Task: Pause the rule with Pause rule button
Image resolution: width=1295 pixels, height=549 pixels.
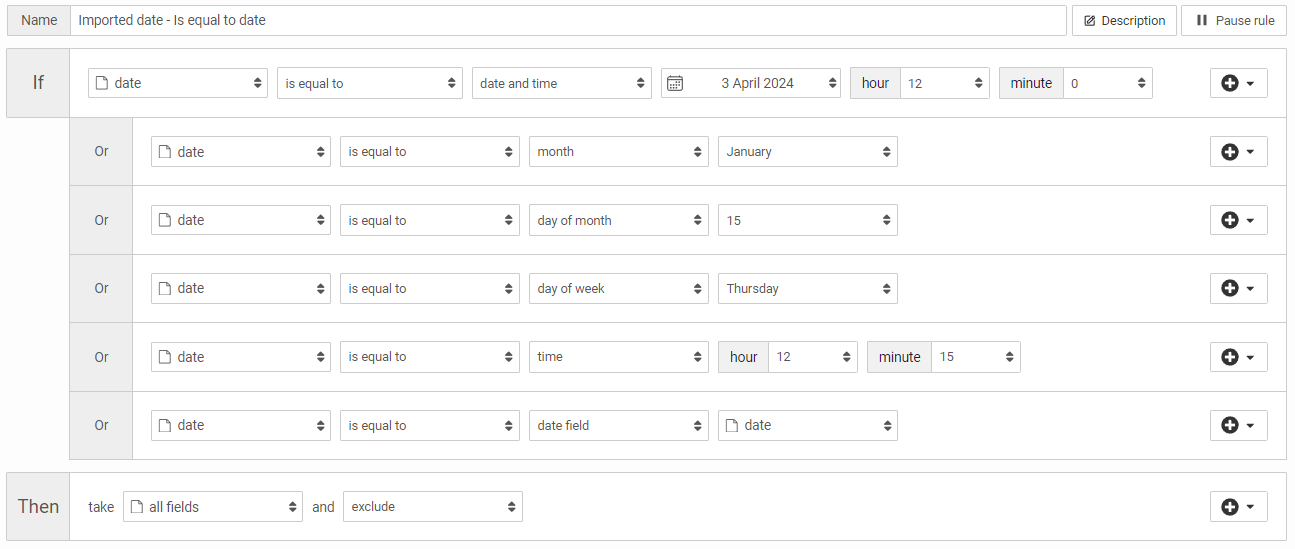Action: (x=1234, y=20)
